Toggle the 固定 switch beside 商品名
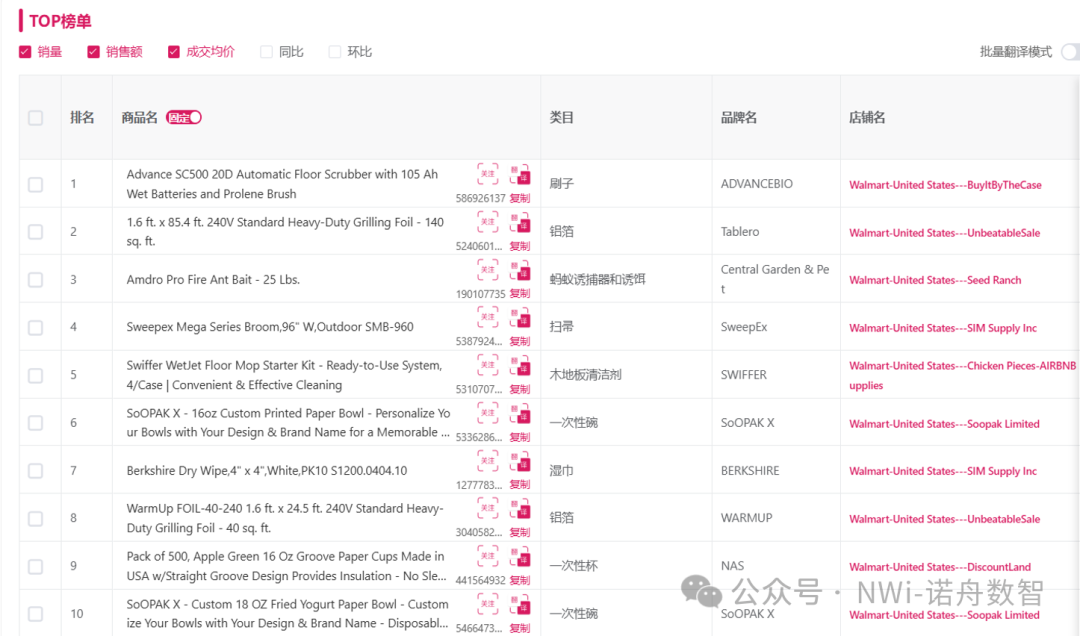Image resolution: width=1080 pixels, height=636 pixels. [184, 117]
